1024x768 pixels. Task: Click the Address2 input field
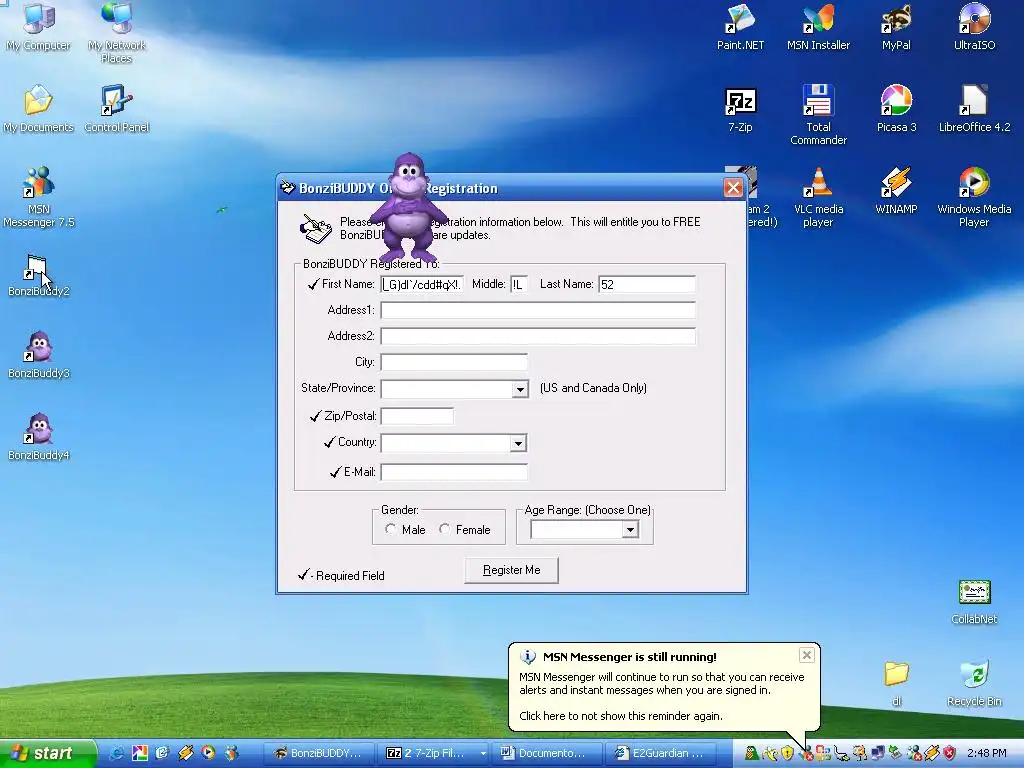[x=538, y=336]
